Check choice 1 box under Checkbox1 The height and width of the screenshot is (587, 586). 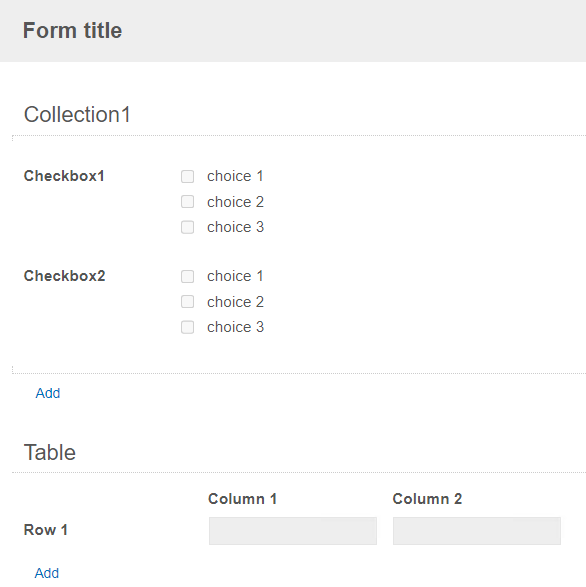point(187,176)
